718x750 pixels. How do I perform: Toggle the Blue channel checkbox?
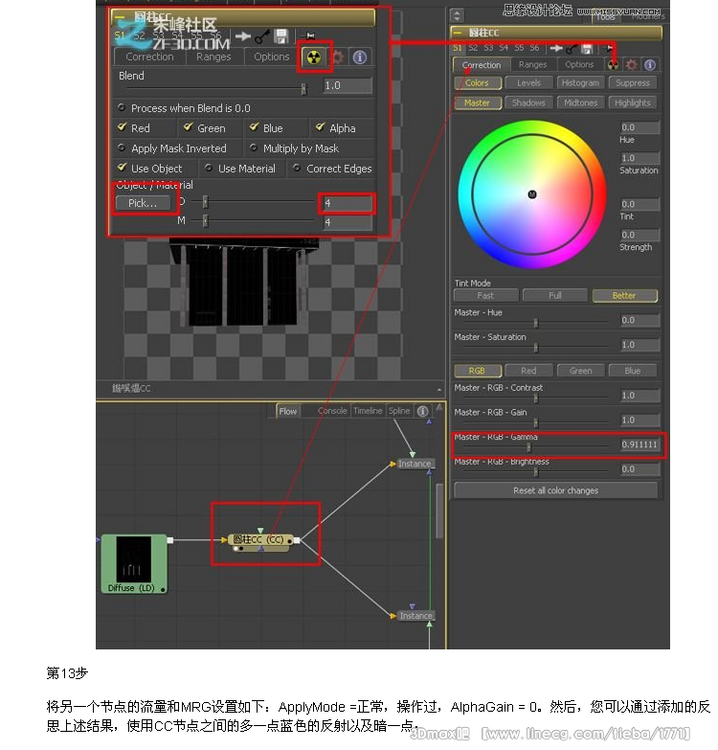tap(254, 127)
